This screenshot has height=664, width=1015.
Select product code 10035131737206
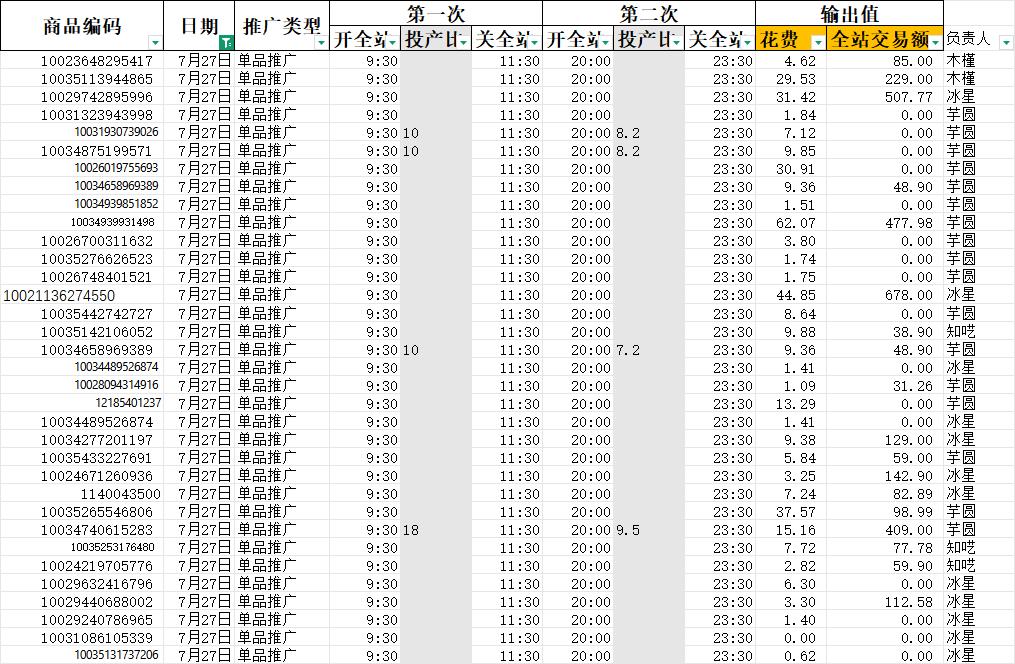[117, 655]
